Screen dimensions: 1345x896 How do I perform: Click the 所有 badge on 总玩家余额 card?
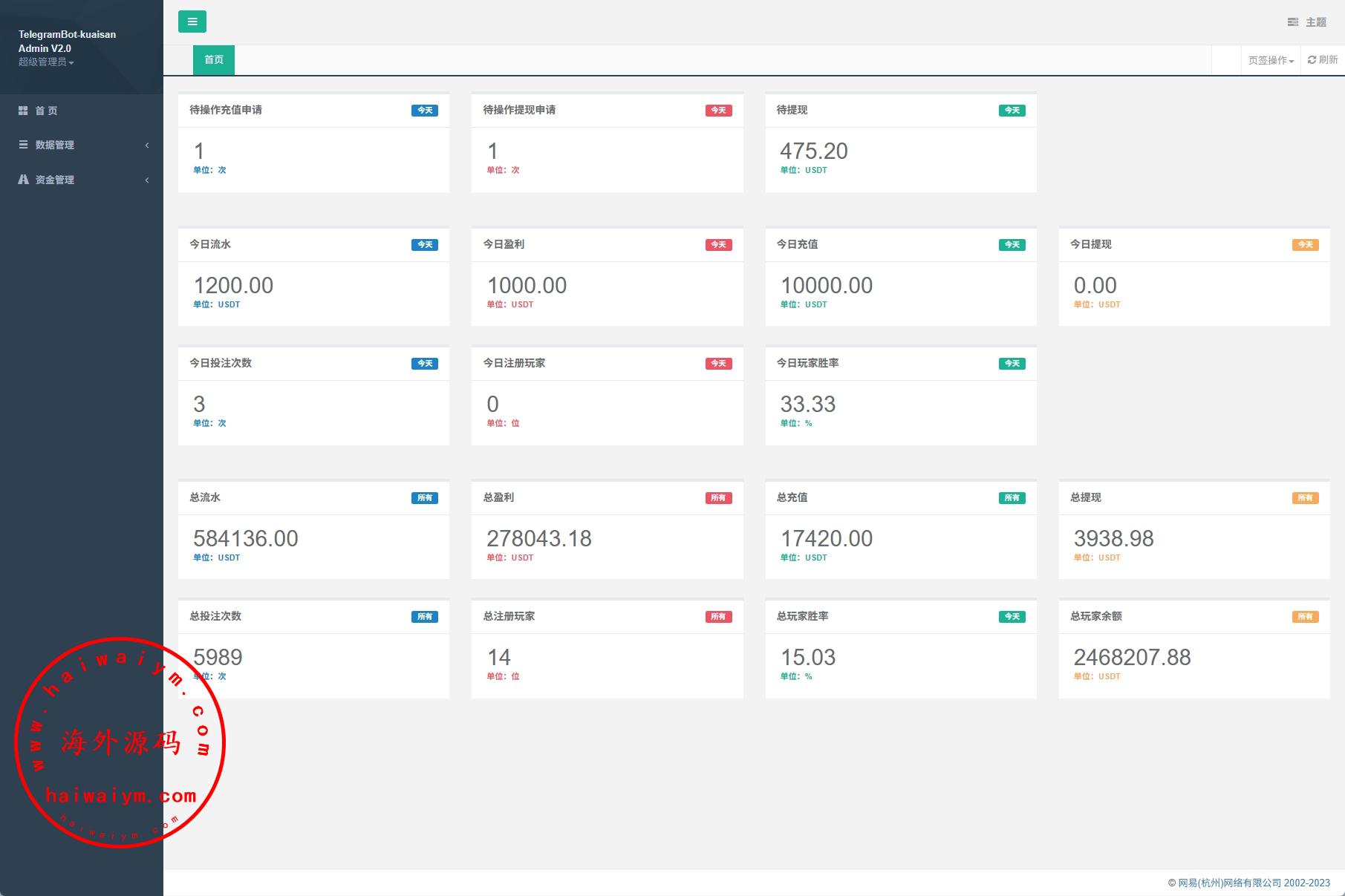coord(1305,617)
